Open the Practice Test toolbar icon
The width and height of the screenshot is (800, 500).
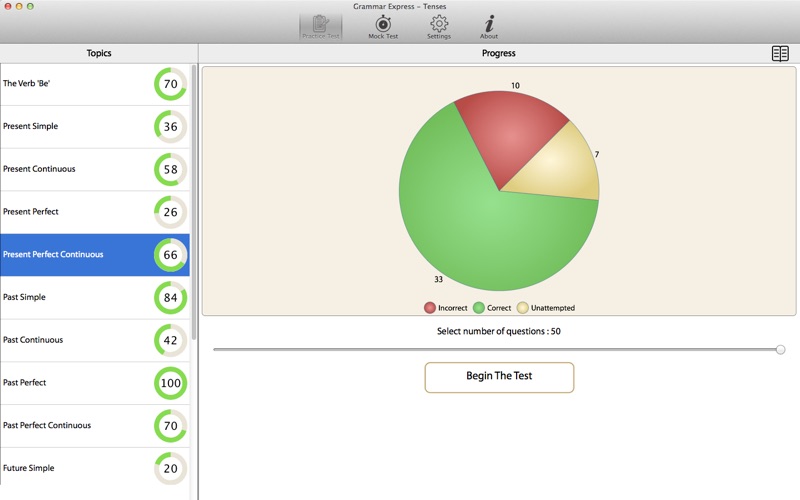(321, 25)
